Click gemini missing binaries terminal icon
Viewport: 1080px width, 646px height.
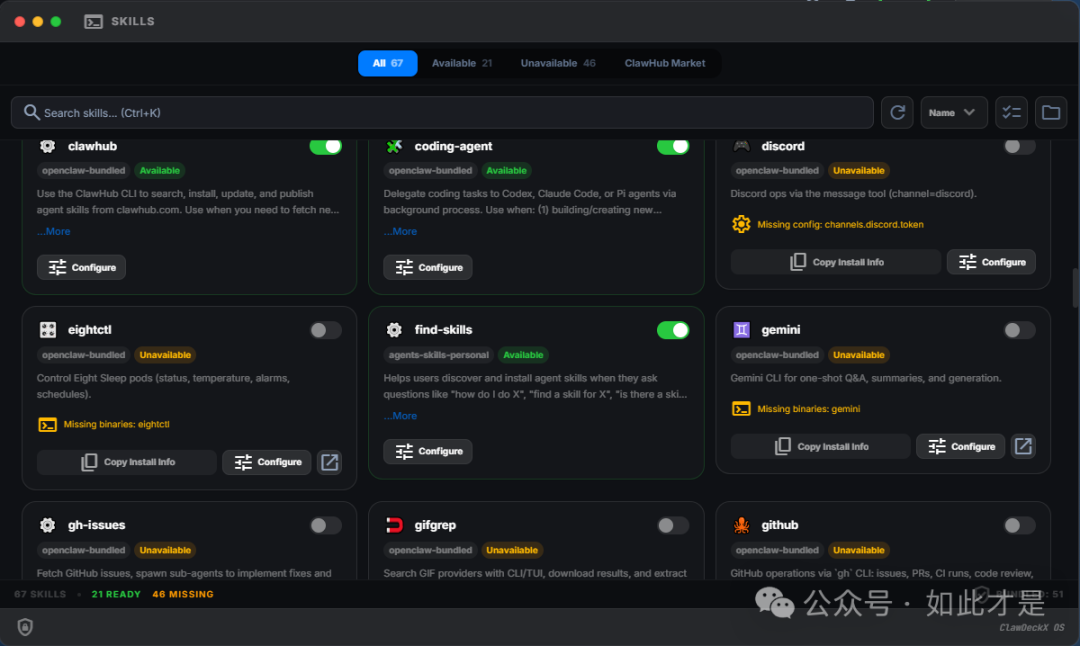pos(741,409)
